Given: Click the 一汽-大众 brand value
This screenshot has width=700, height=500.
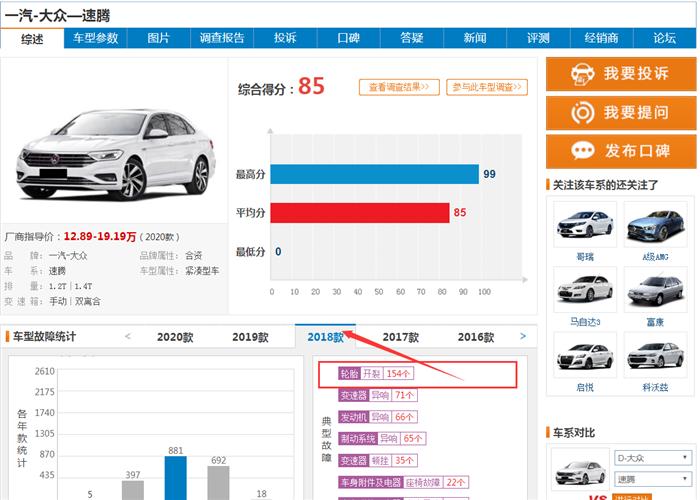Looking at the screenshot, I should pos(68,256).
